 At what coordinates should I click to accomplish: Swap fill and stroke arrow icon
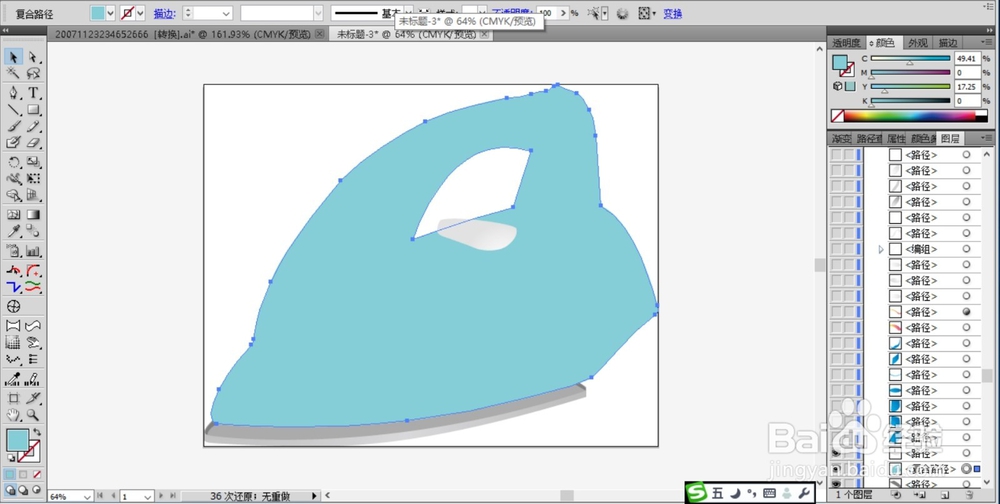37,432
